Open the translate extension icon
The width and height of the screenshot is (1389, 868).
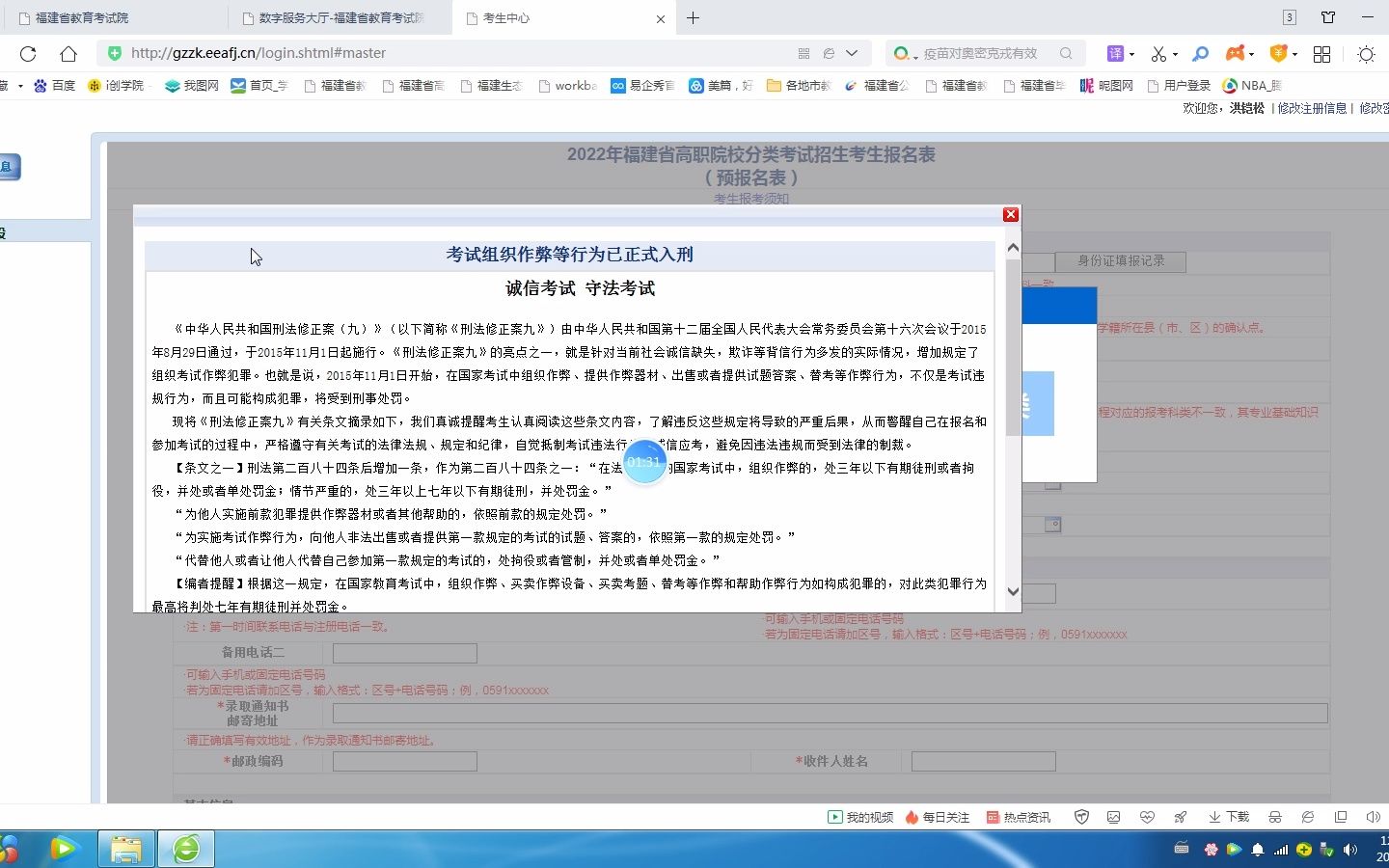[1115, 53]
